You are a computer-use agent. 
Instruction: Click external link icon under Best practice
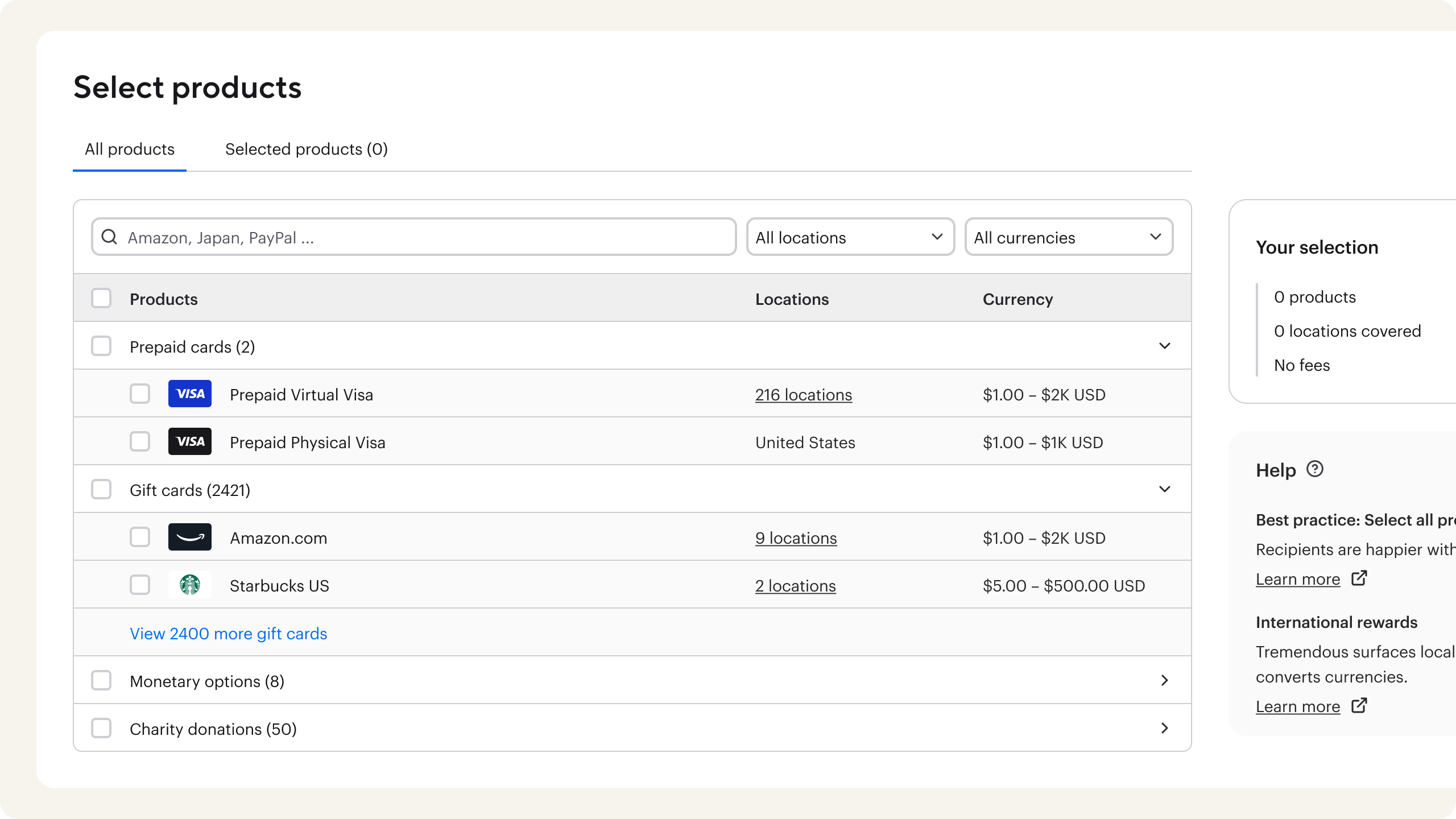coord(1359,578)
